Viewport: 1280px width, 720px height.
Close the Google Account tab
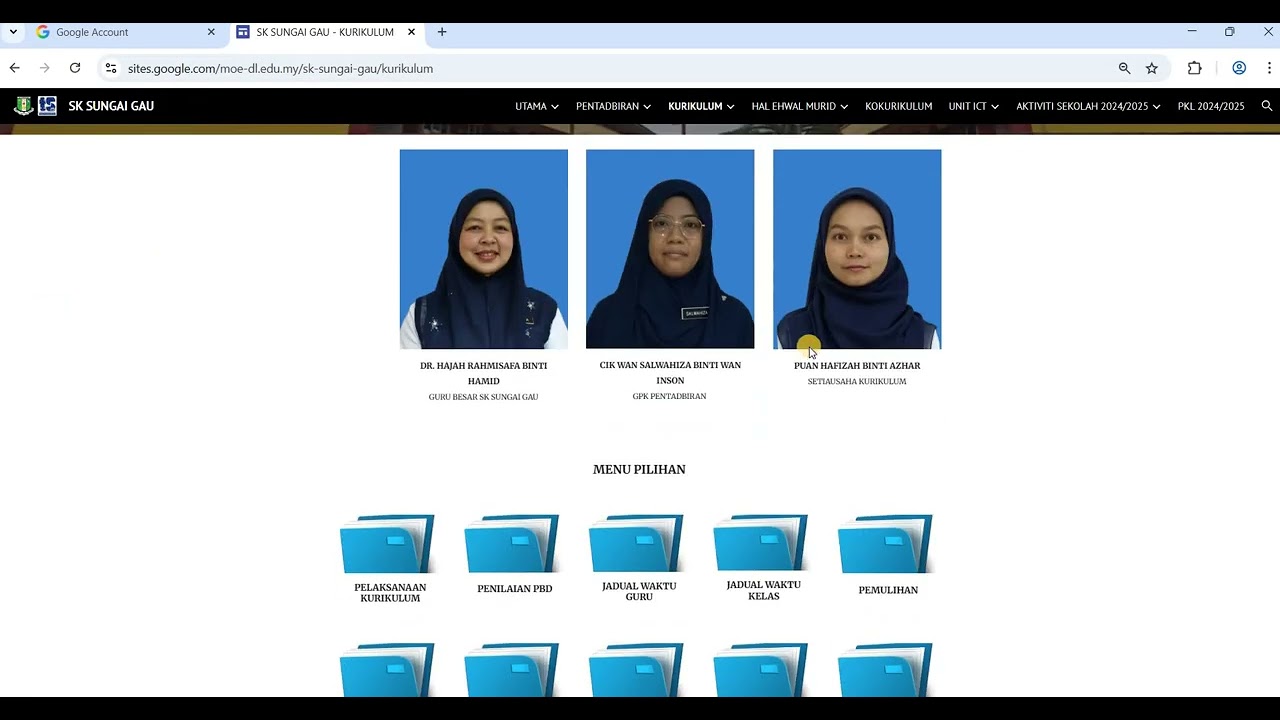tap(211, 32)
